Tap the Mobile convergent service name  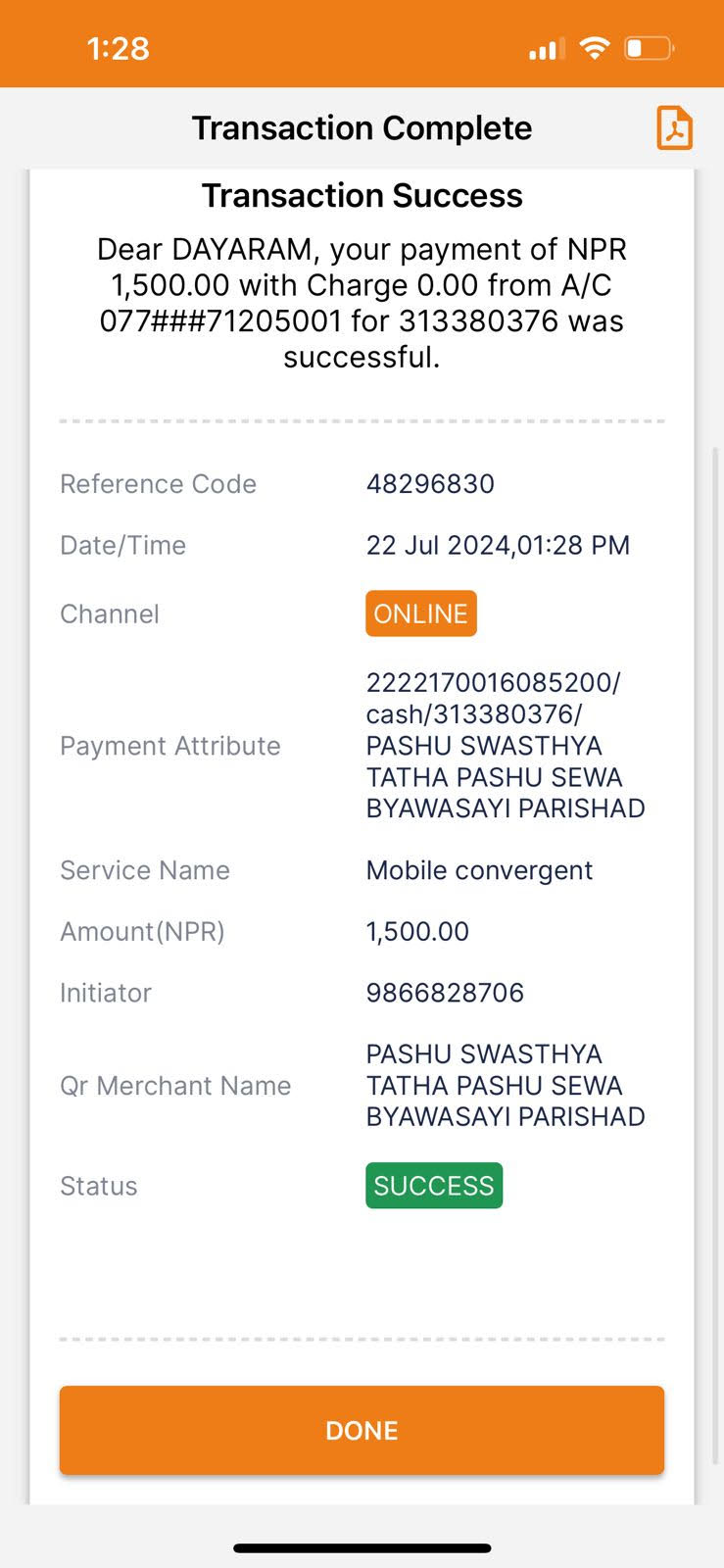479,870
